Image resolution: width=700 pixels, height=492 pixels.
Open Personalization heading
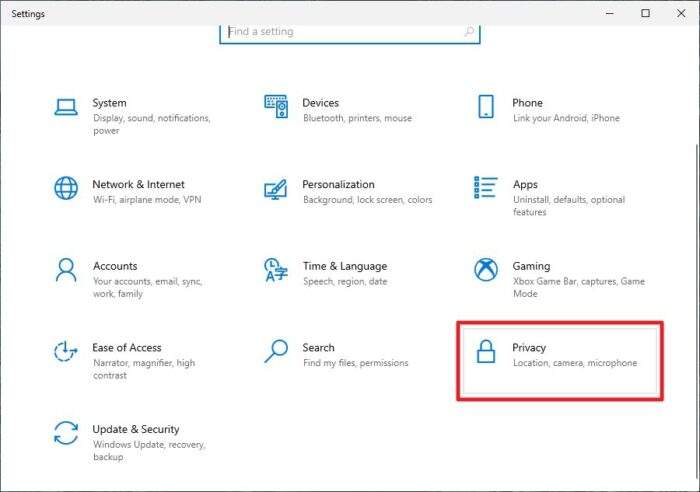pos(338,184)
